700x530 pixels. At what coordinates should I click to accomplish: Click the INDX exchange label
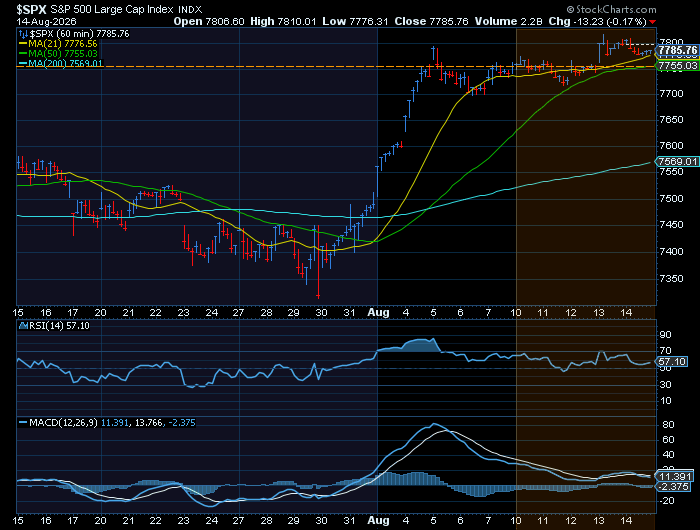pyautogui.click(x=190, y=9)
